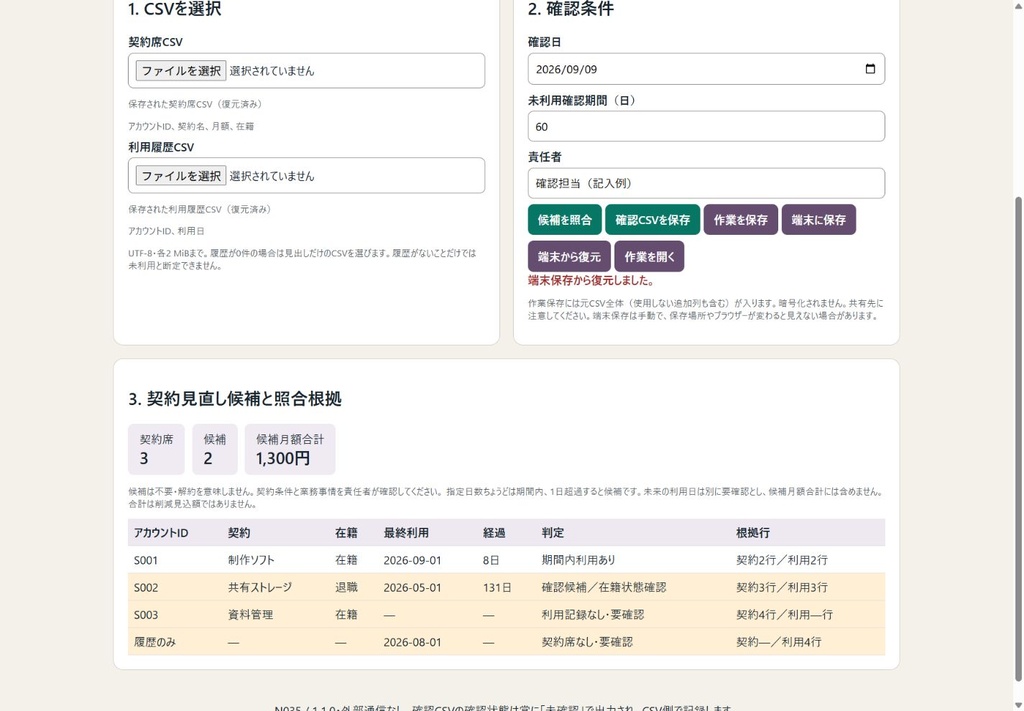Select the S003 account cell

point(146,615)
